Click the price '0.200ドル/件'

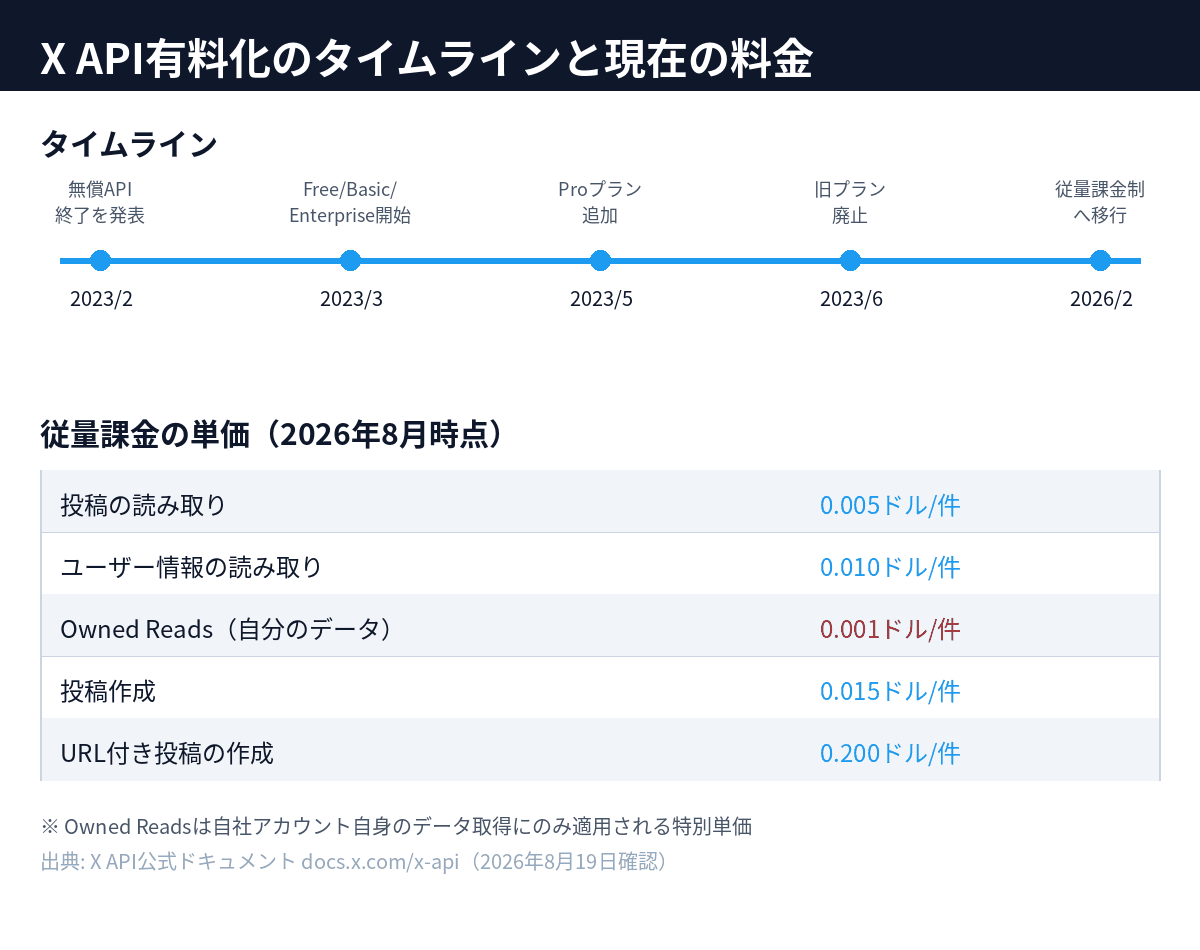(890, 753)
